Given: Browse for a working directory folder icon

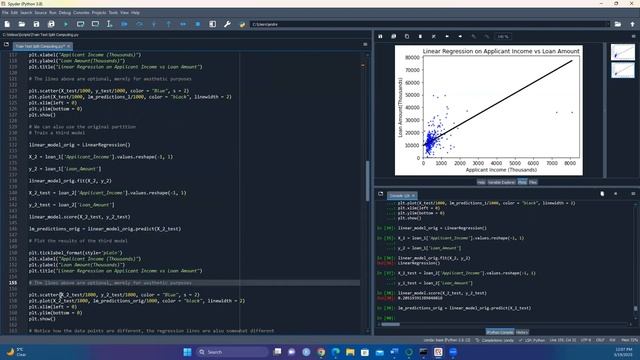Looking at the screenshot, I should (x=618, y=24).
